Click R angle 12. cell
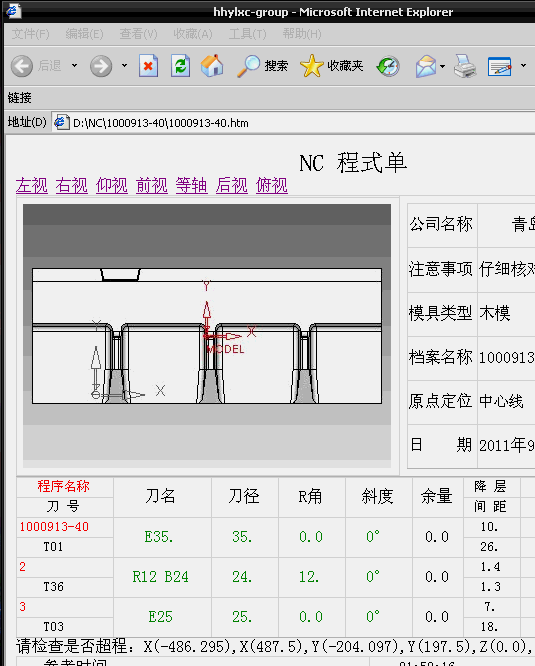Screen dimensions: 535x666 311,577
